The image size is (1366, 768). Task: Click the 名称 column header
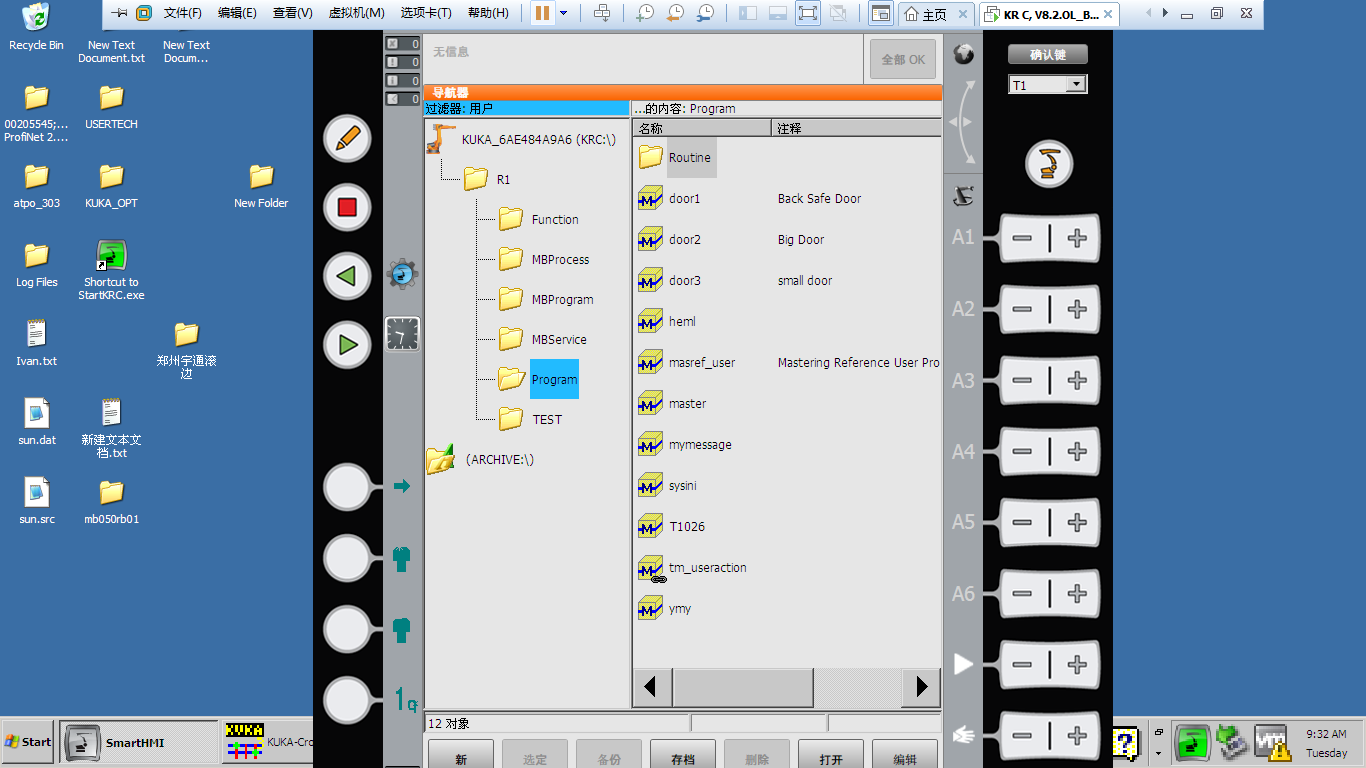coord(703,128)
